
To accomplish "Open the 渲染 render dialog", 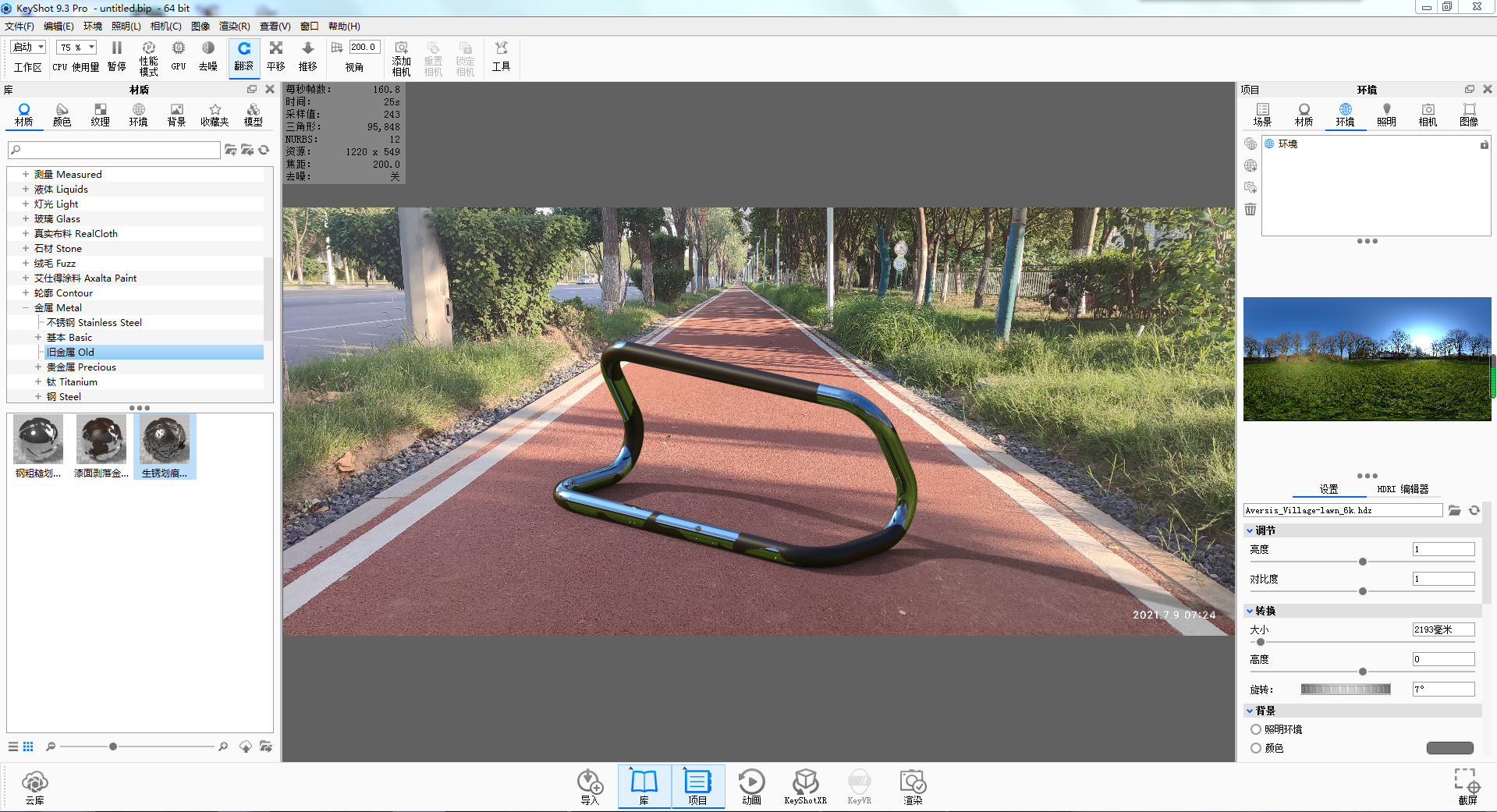I will 913,787.
